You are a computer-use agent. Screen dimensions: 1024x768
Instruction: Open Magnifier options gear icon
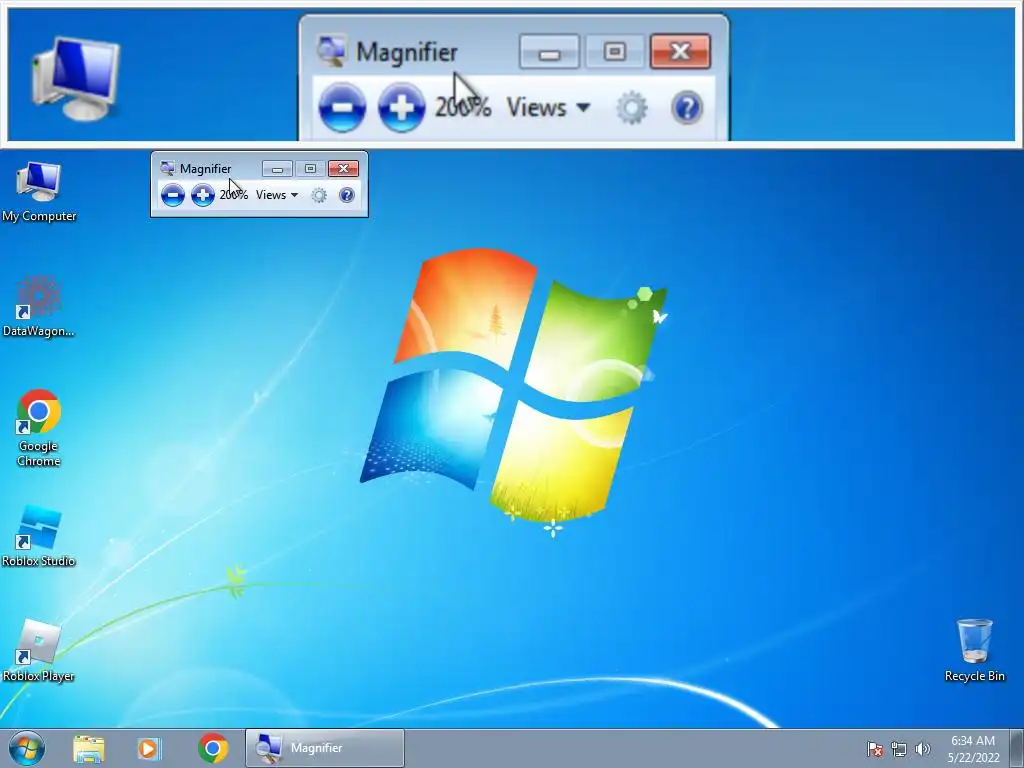tap(319, 195)
